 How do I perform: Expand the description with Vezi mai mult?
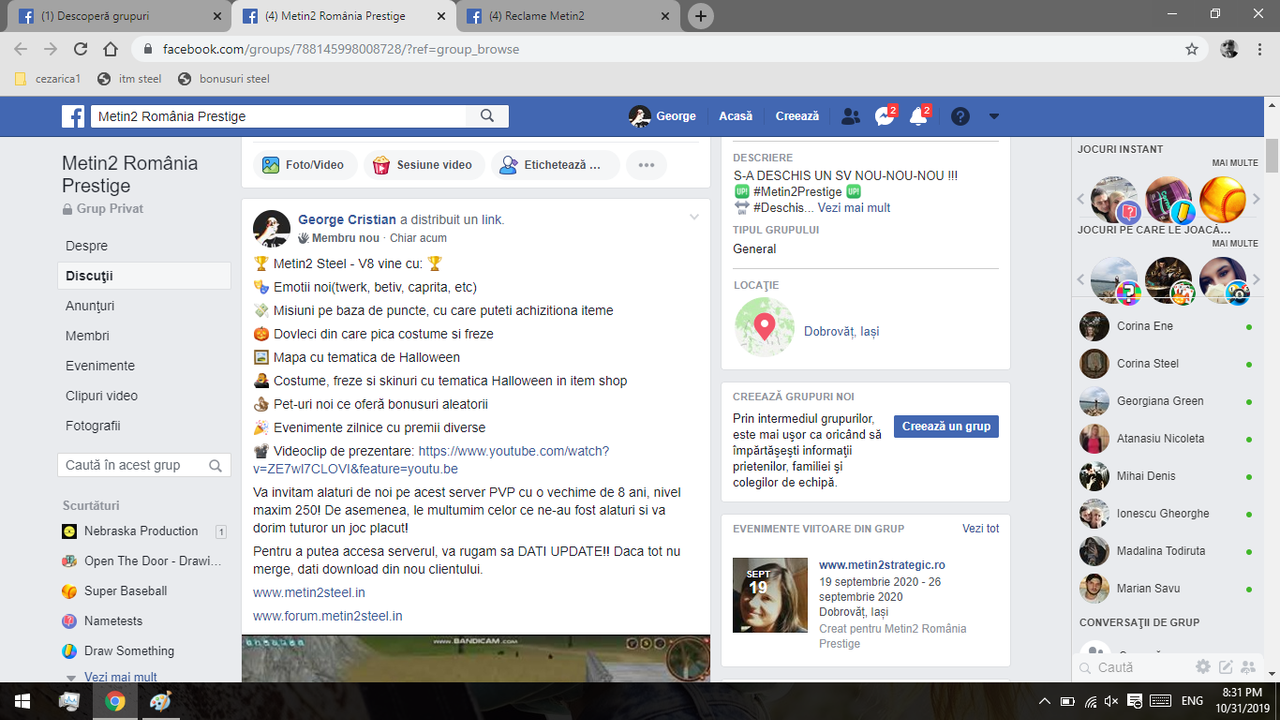[x=854, y=208]
